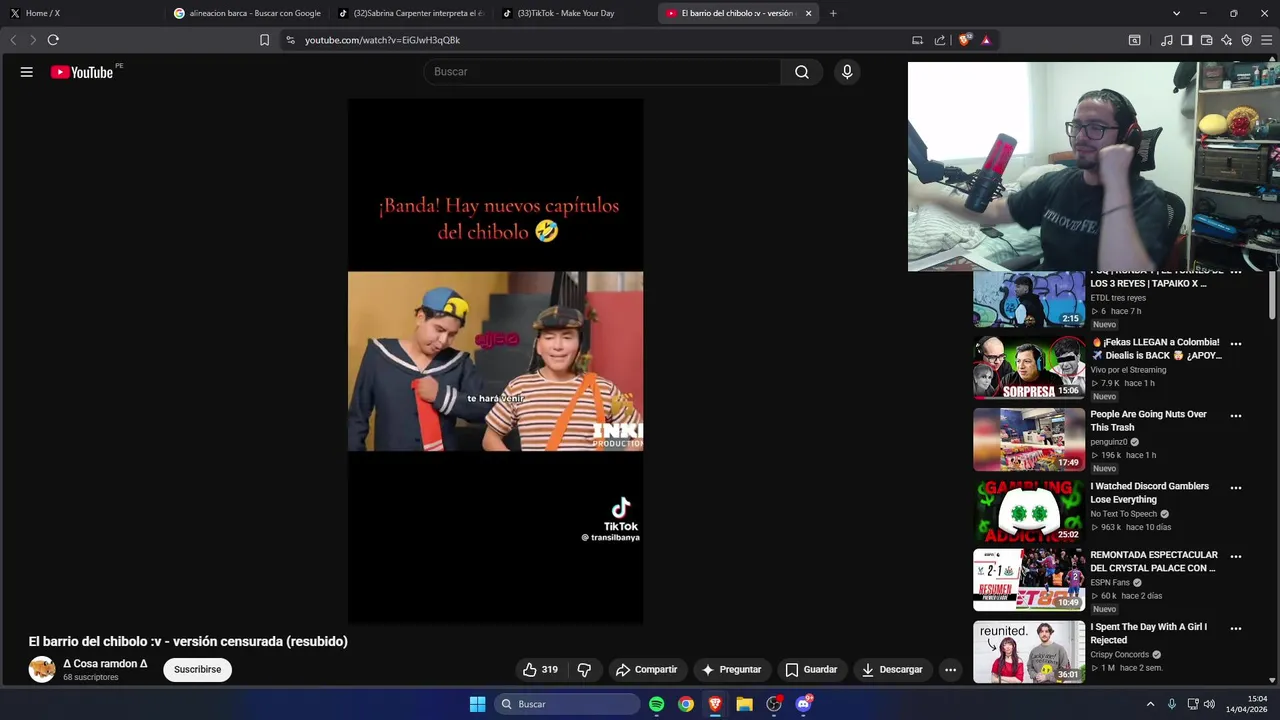1280x720 pixels.
Task: Switch to Sabrina Carpenter TikTok tab
Action: click(410, 13)
